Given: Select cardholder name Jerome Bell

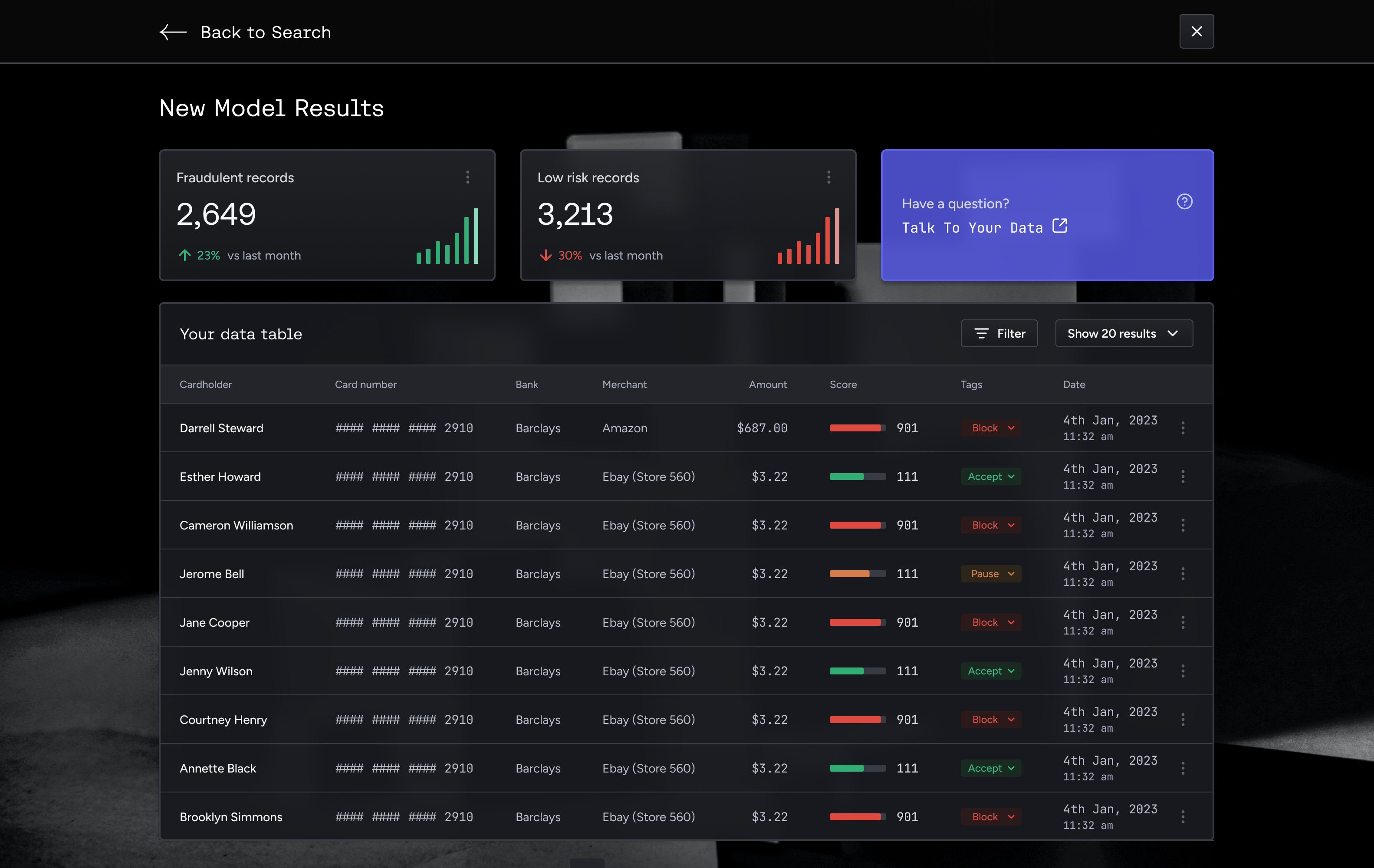Looking at the screenshot, I should pos(212,573).
